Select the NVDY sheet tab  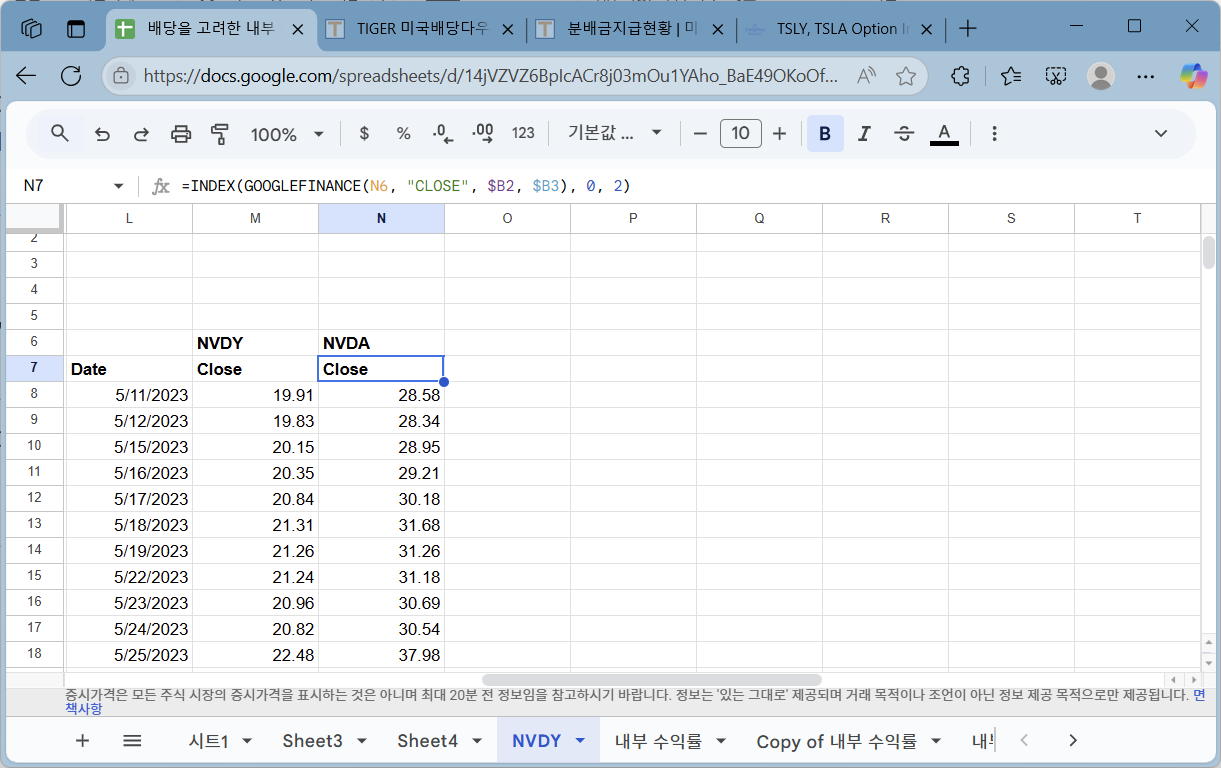537,741
